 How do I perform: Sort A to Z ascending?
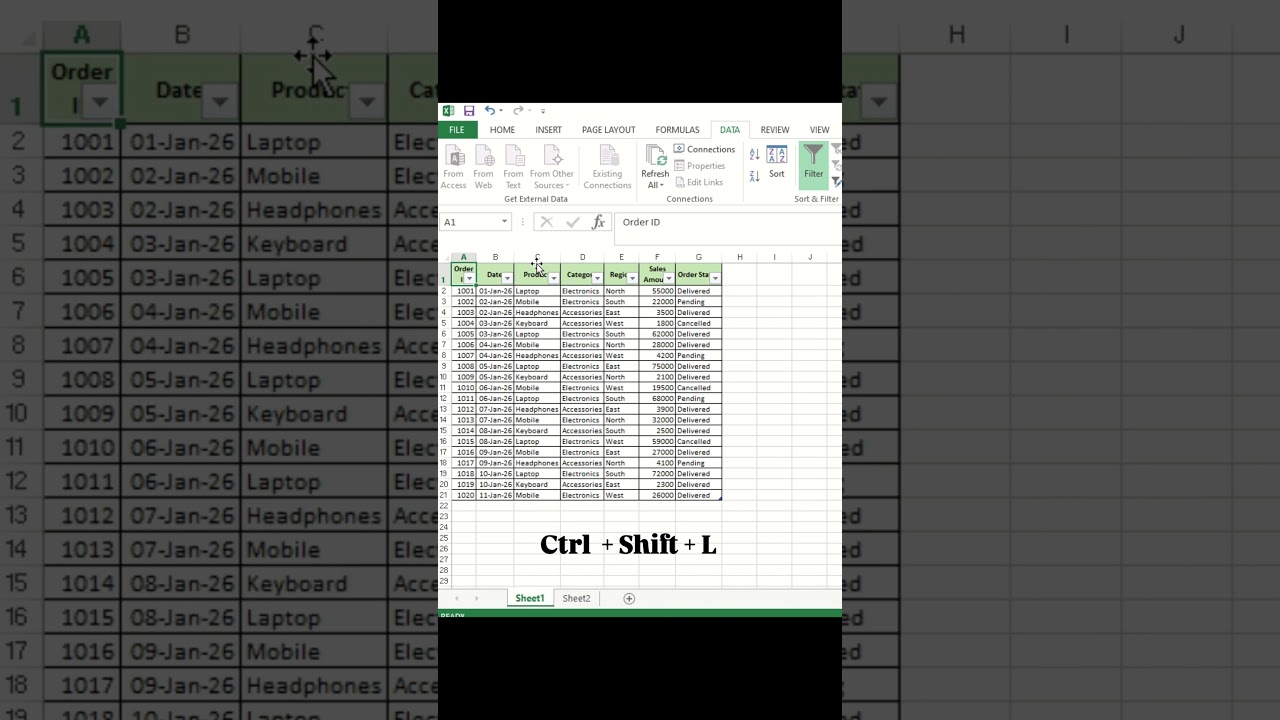click(x=754, y=155)
